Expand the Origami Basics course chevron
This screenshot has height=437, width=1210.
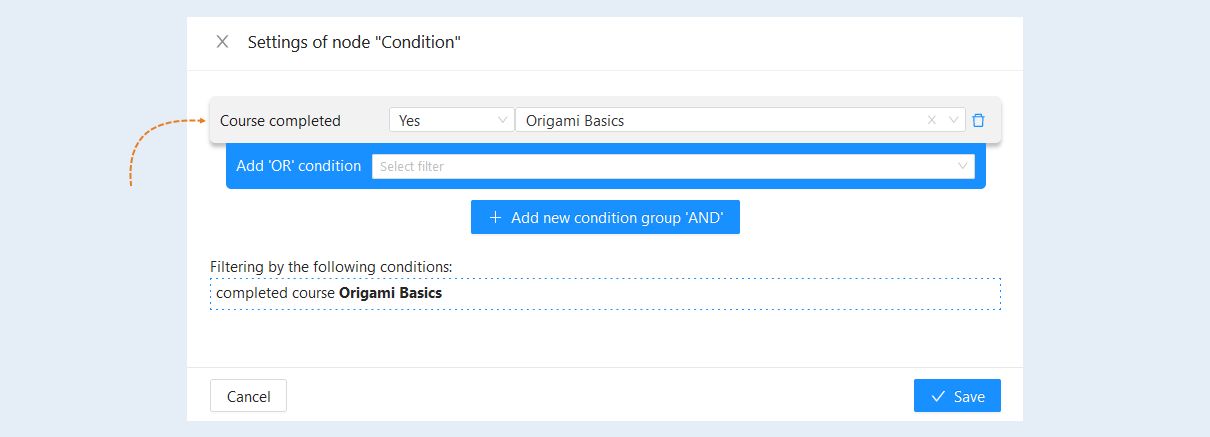pyautogui.click(x=953, y=120)
